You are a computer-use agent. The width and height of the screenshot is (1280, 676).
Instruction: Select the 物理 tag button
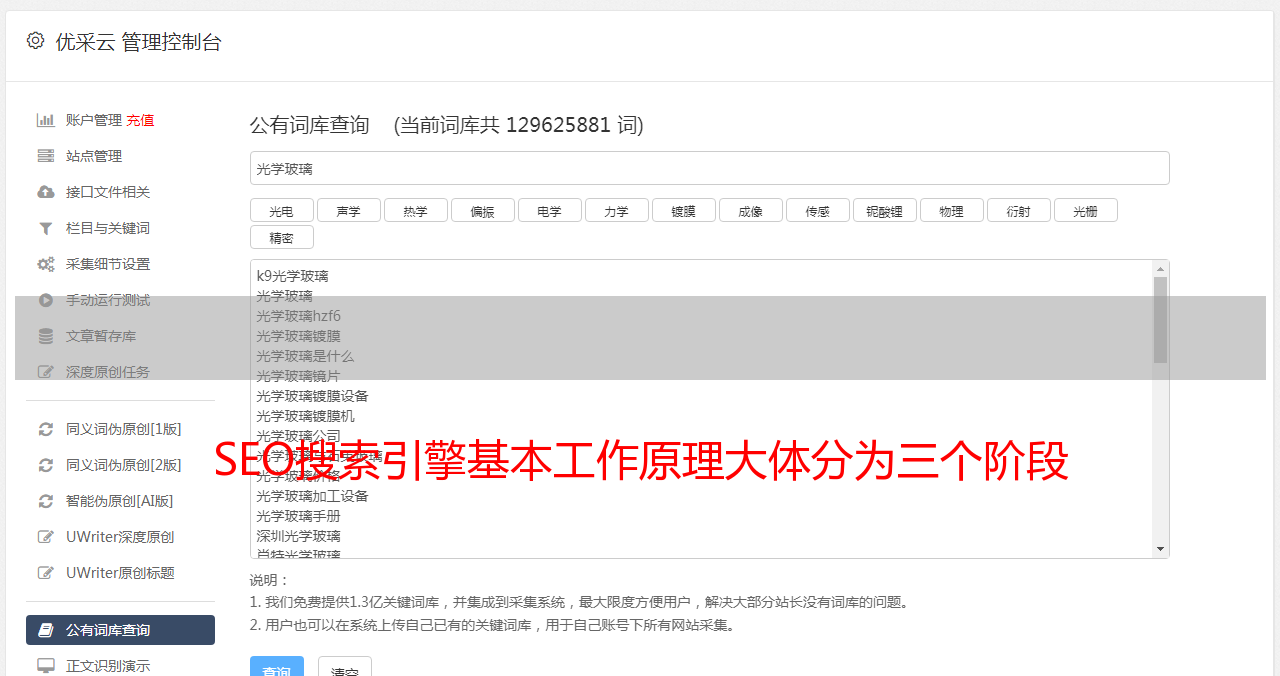(951, 211)
